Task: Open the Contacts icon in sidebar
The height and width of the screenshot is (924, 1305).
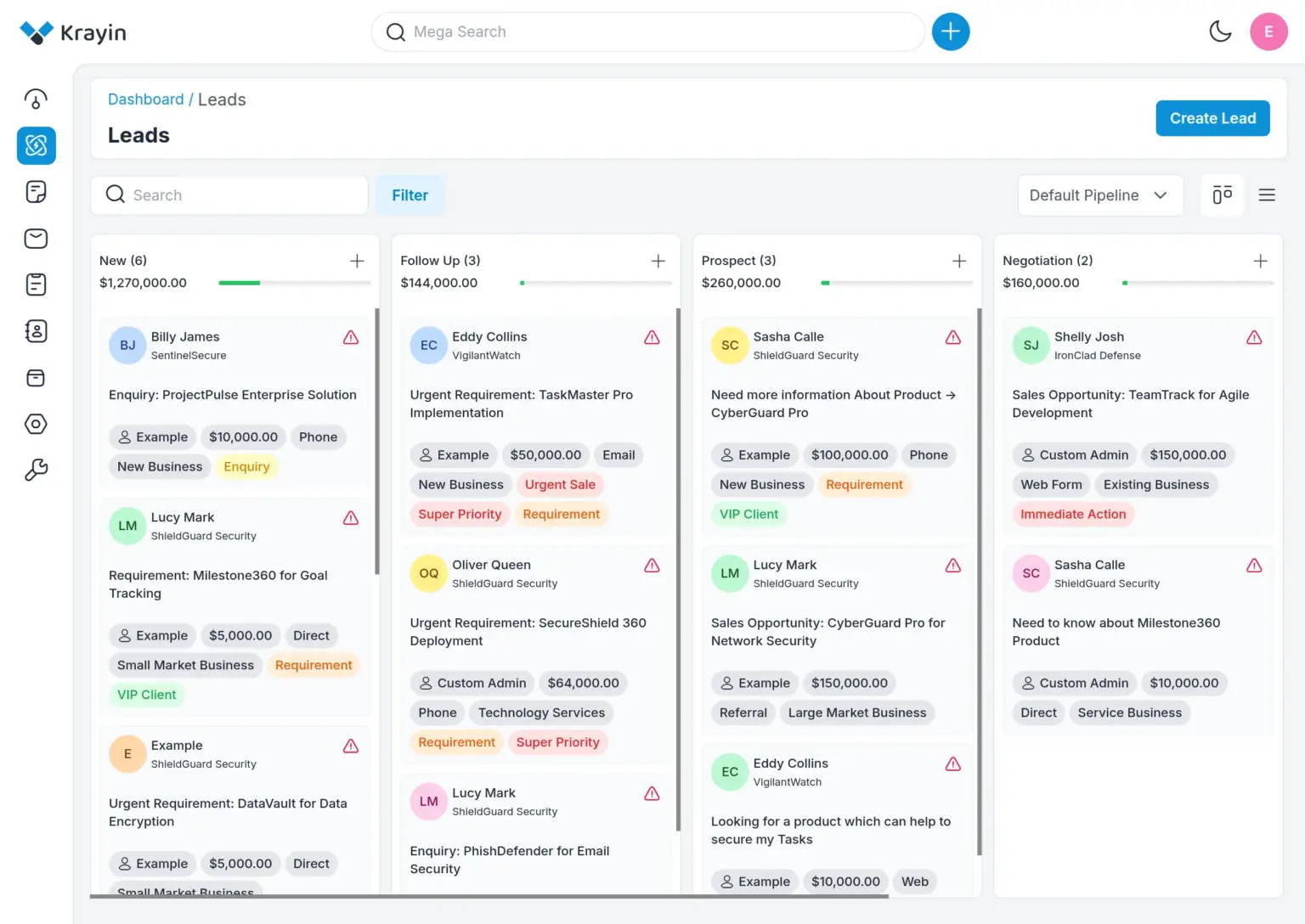Action: 36,331
